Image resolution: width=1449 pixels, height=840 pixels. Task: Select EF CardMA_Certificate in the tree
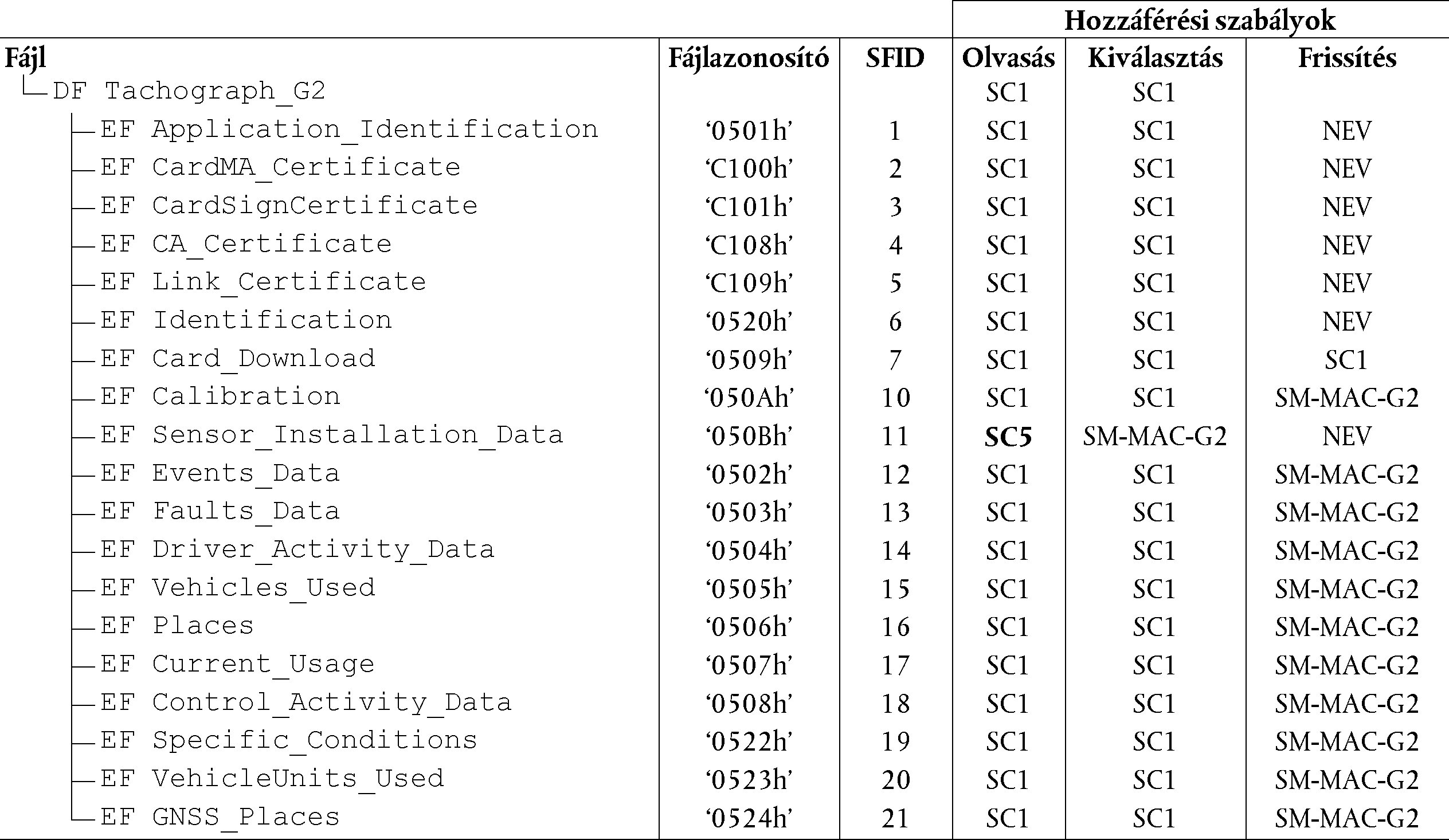(281, 167)
